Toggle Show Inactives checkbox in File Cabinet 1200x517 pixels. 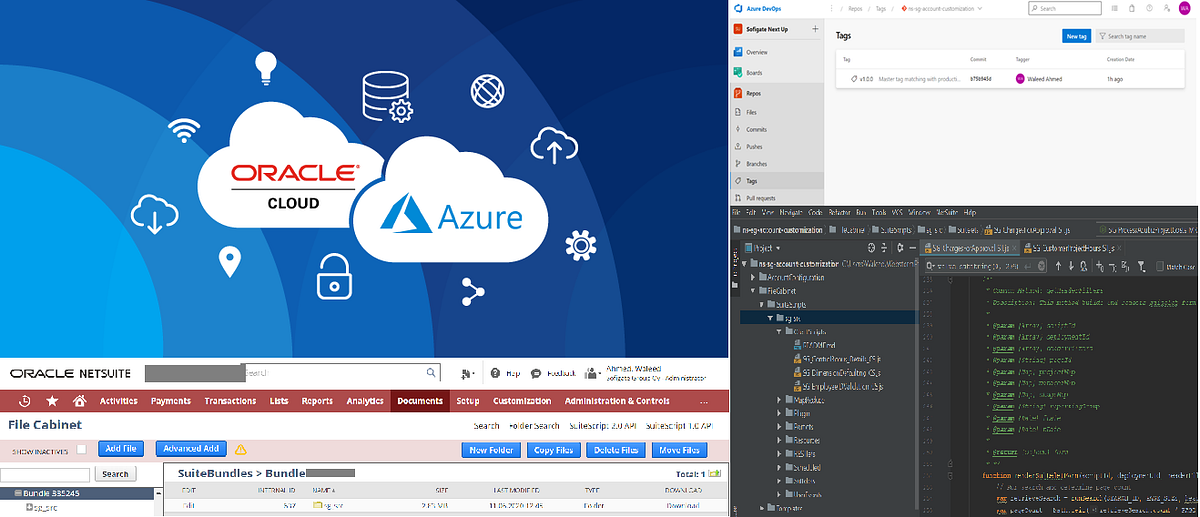pyautogui.click(x=82, y=450)
